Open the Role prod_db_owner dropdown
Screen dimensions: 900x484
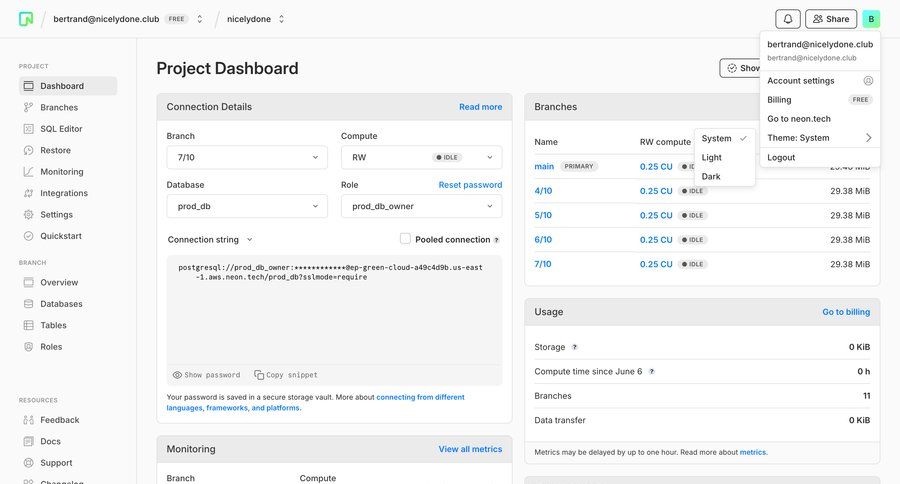click(421, 206)
